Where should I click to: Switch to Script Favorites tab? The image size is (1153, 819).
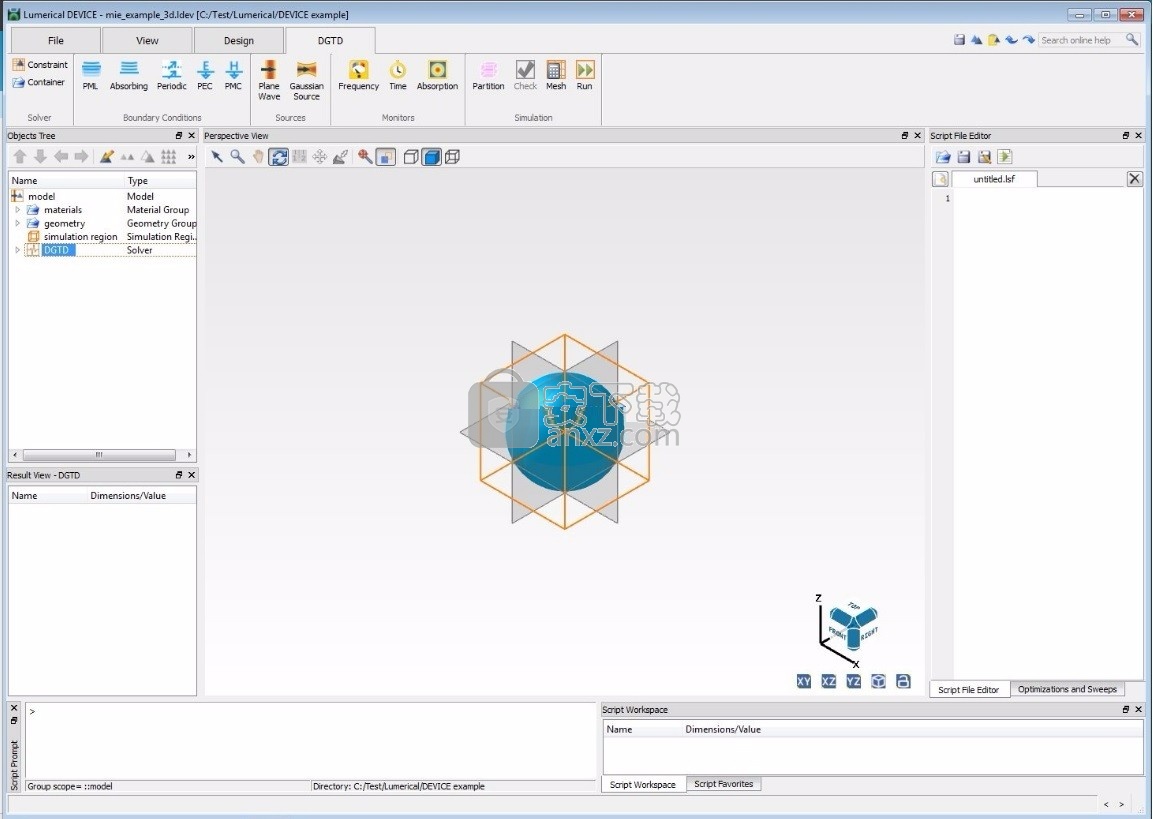(x=724, y=784)
